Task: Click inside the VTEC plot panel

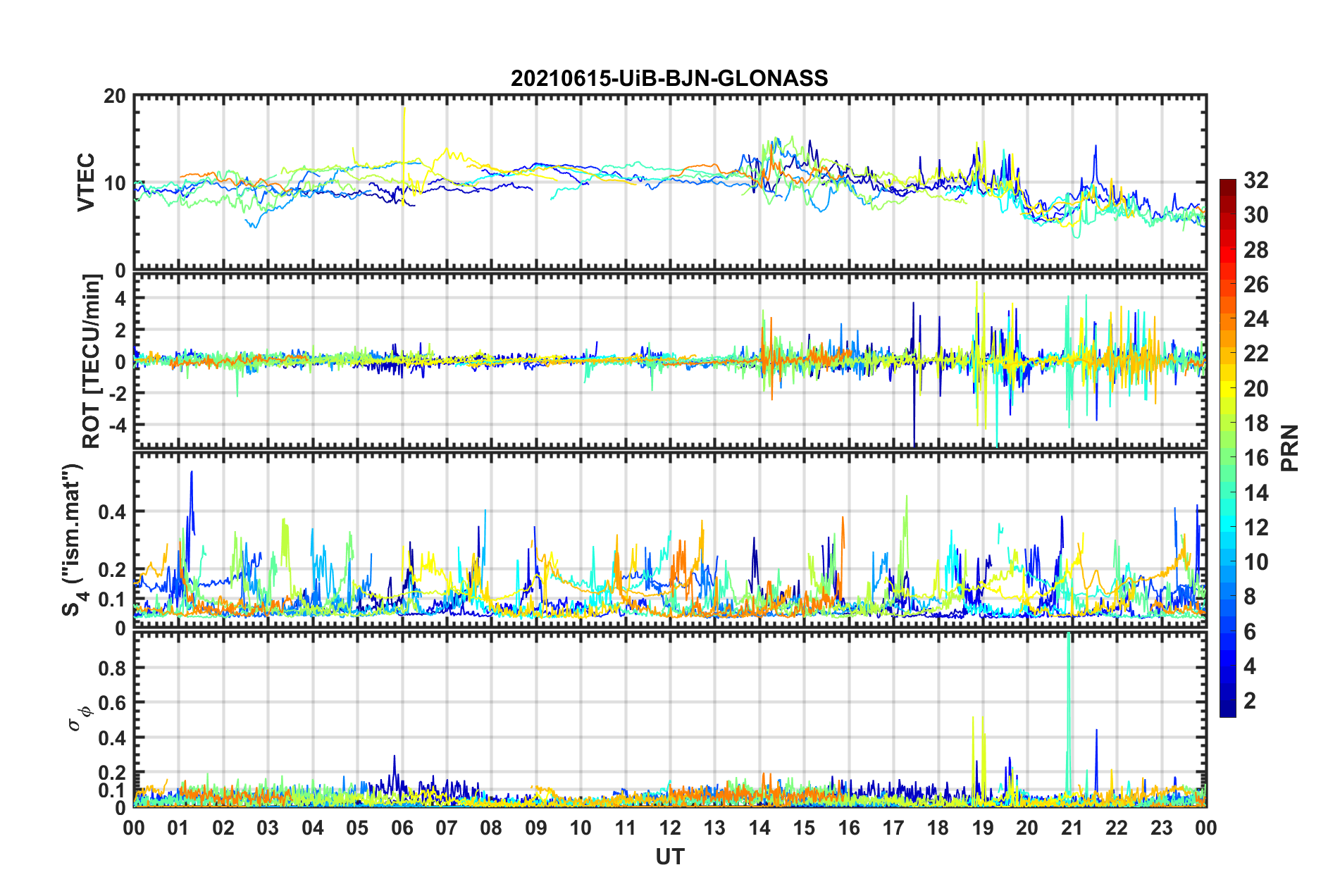Action: 670,182
